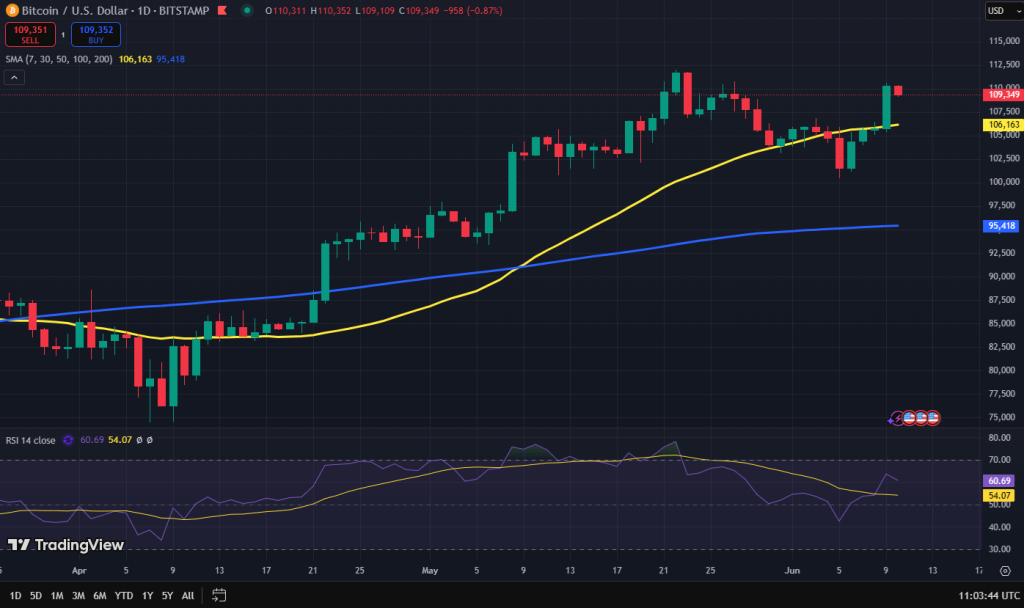
Task: Select the All timeframe range
Action: pos(188,595)
